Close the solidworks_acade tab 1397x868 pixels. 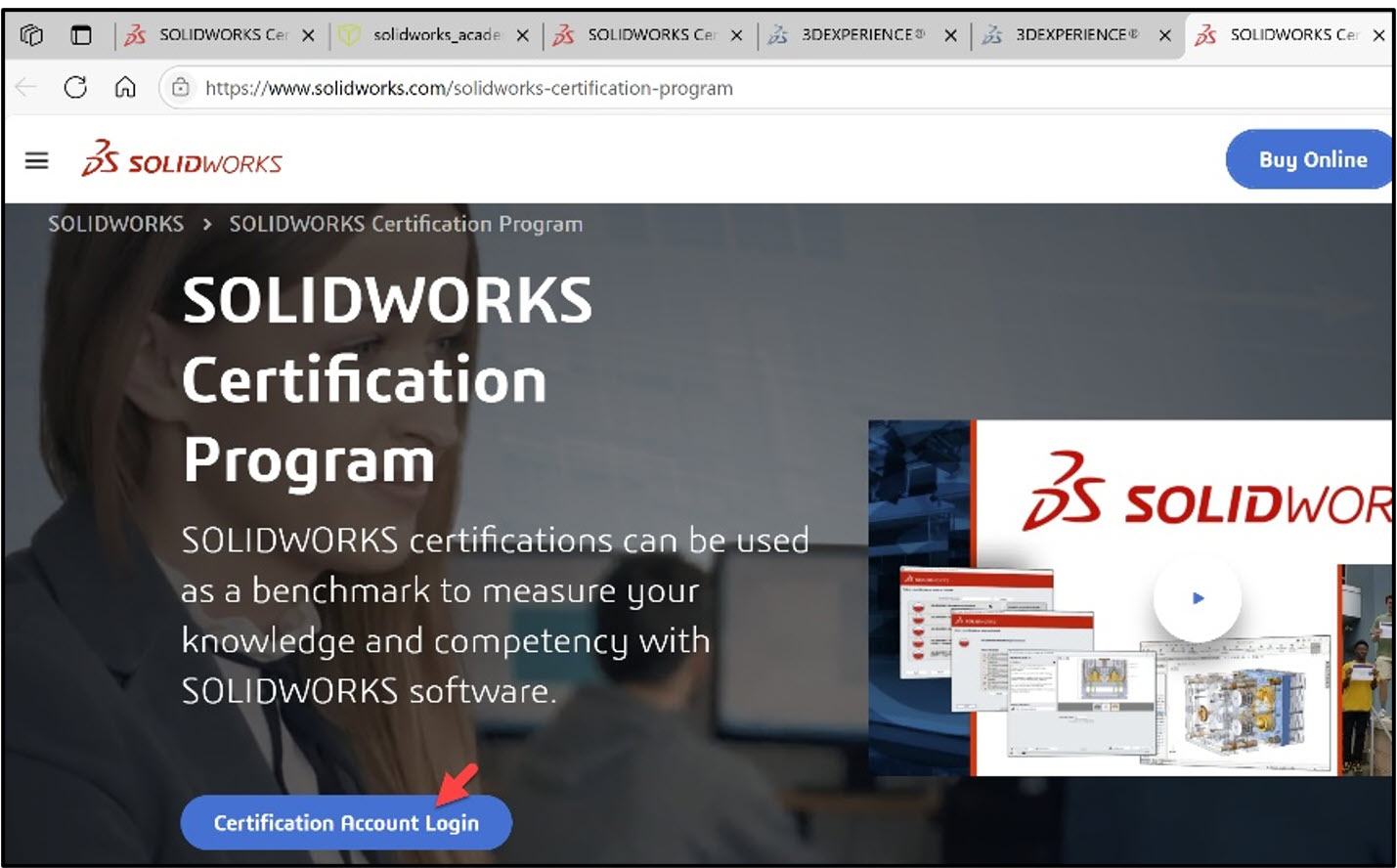[x=523, y=35]
